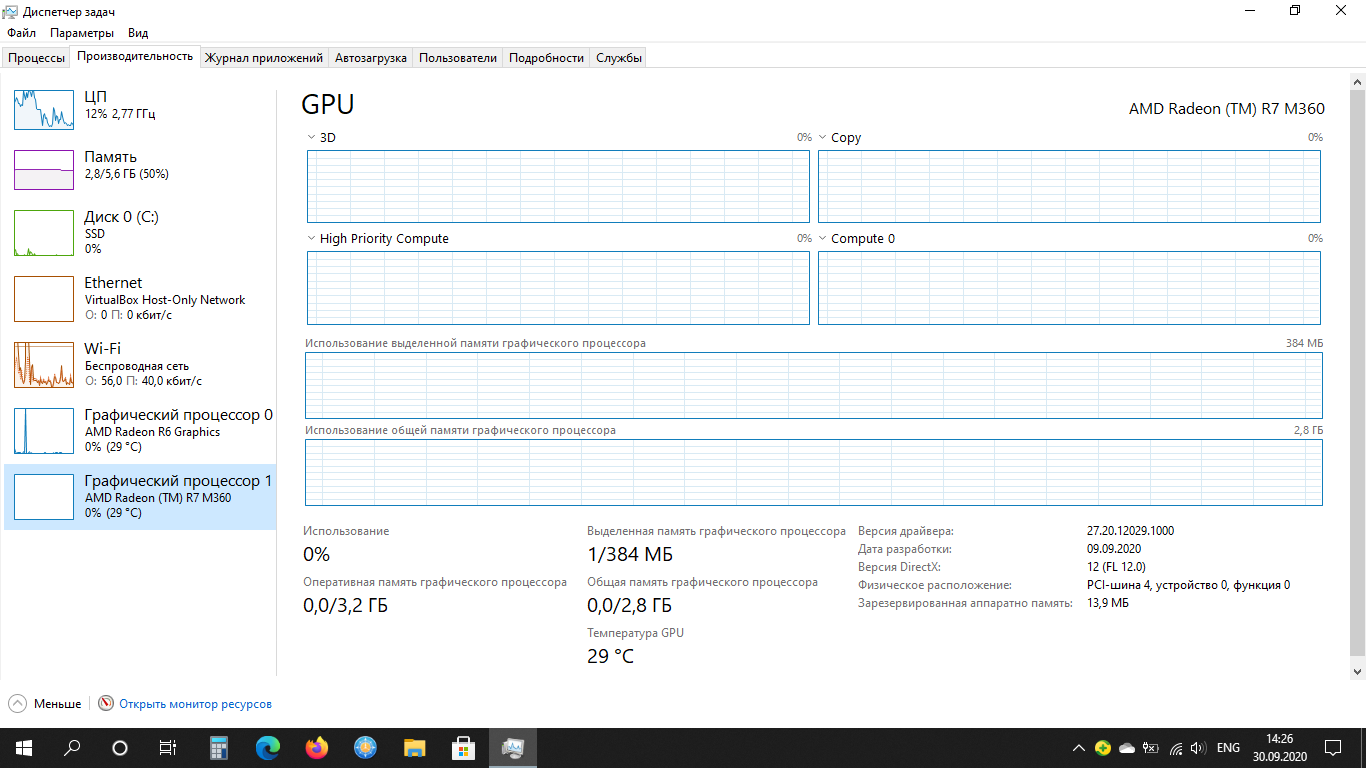Click the Открыть монитор ресурсов link
This screenshot has height=768, width=1366.
(195, 704)
